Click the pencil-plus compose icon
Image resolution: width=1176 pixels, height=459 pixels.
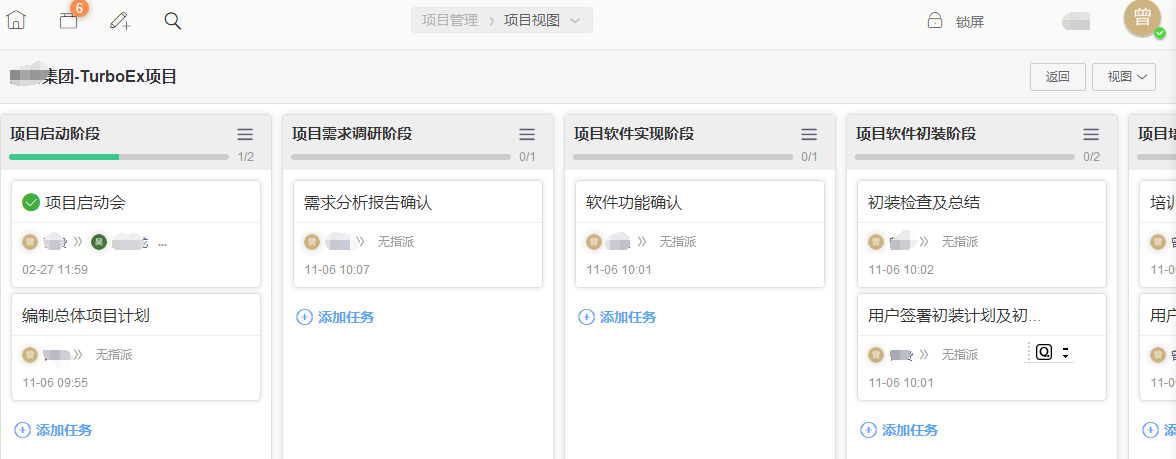120,20
